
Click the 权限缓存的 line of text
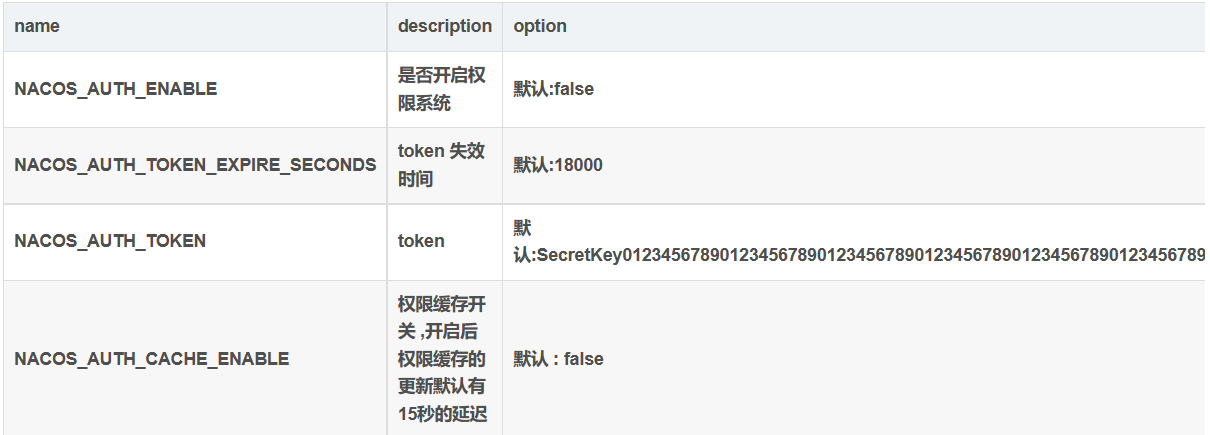tap(441, 359)
